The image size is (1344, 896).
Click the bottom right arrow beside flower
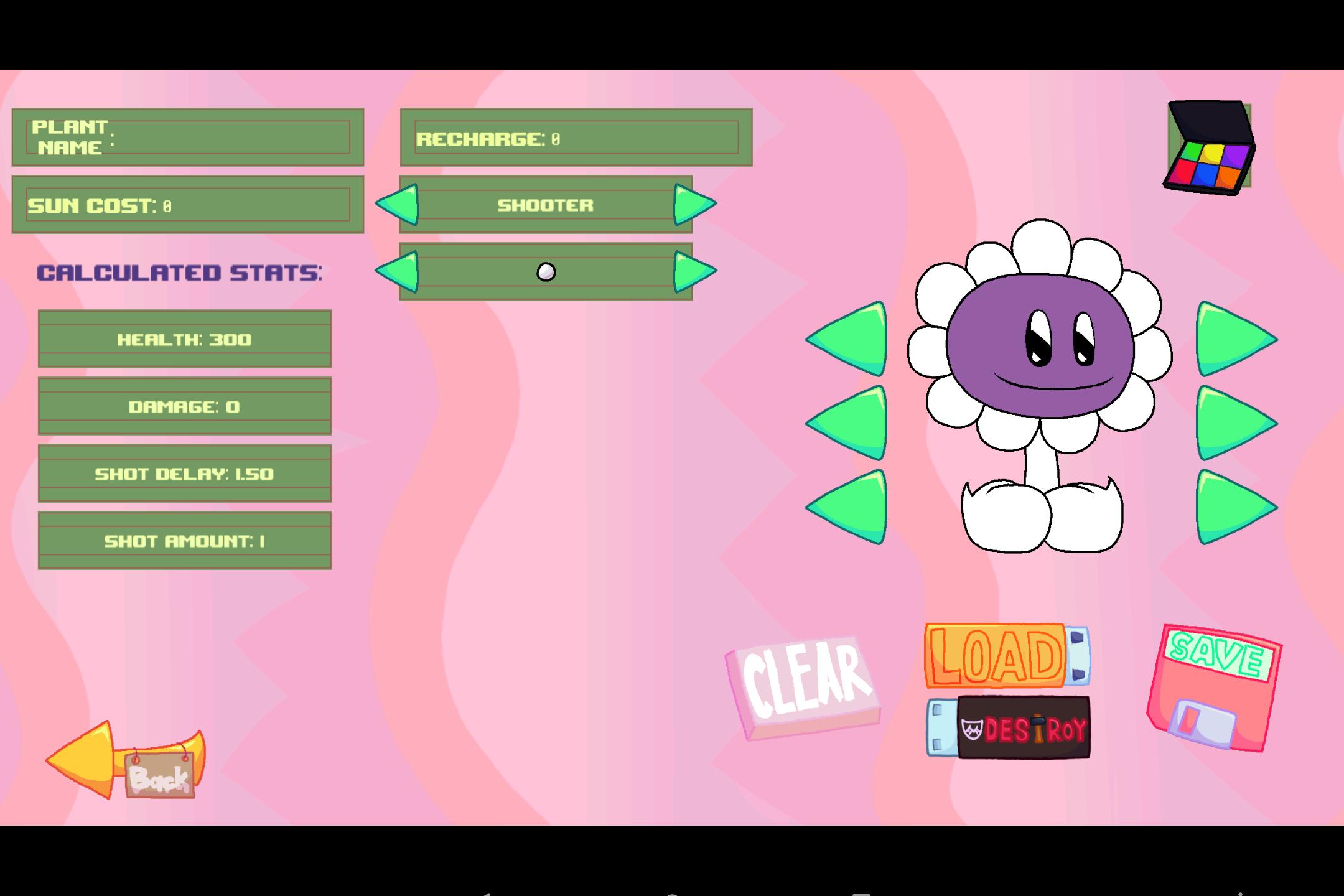[1232, 507]
